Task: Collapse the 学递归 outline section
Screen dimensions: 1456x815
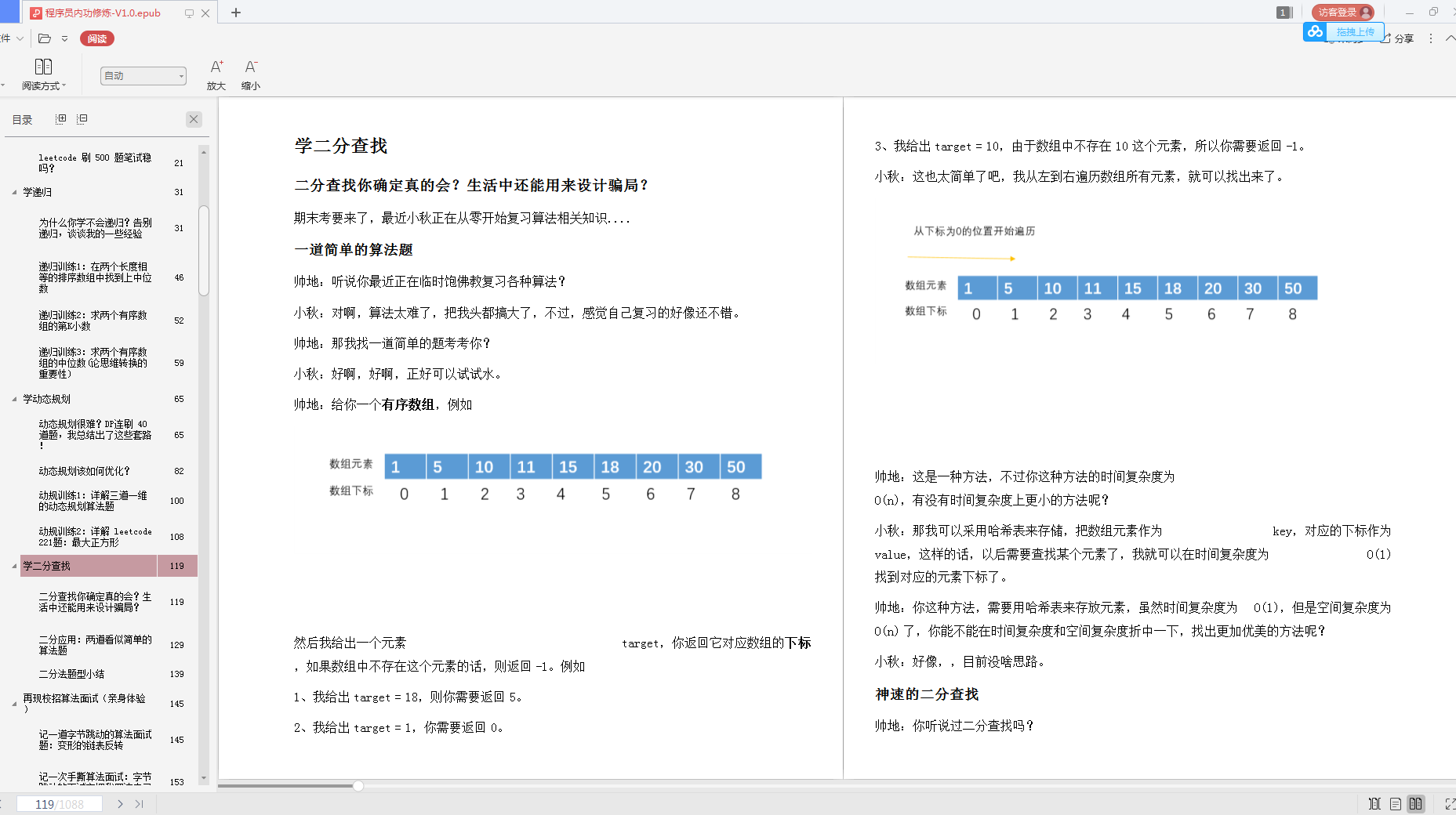Action: pyautogui.click(x=14, y=193)
